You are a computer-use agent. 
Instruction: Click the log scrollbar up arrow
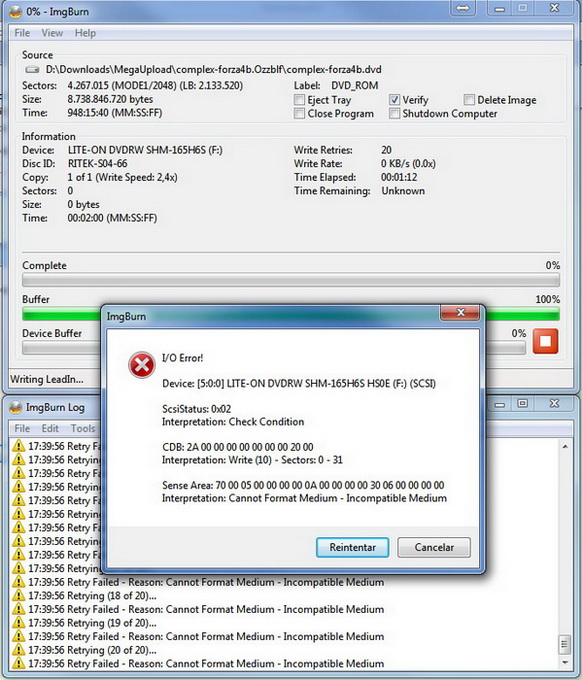(565, 446)
